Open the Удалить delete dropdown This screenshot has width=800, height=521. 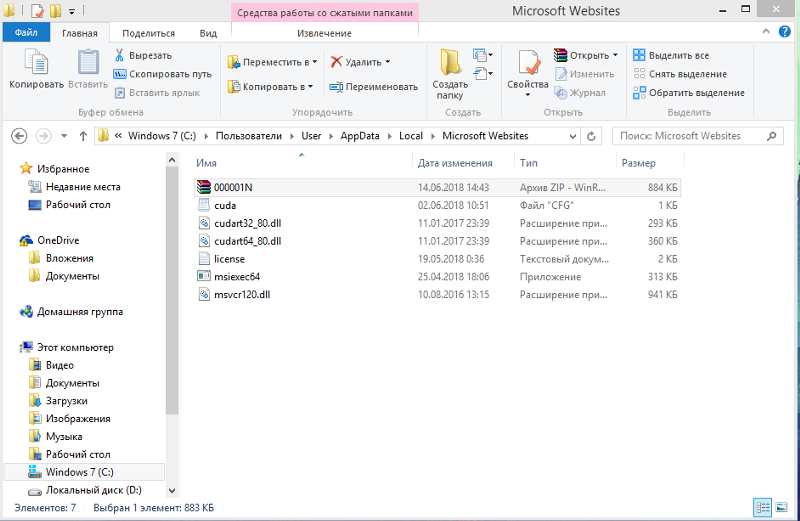[360, 62]
